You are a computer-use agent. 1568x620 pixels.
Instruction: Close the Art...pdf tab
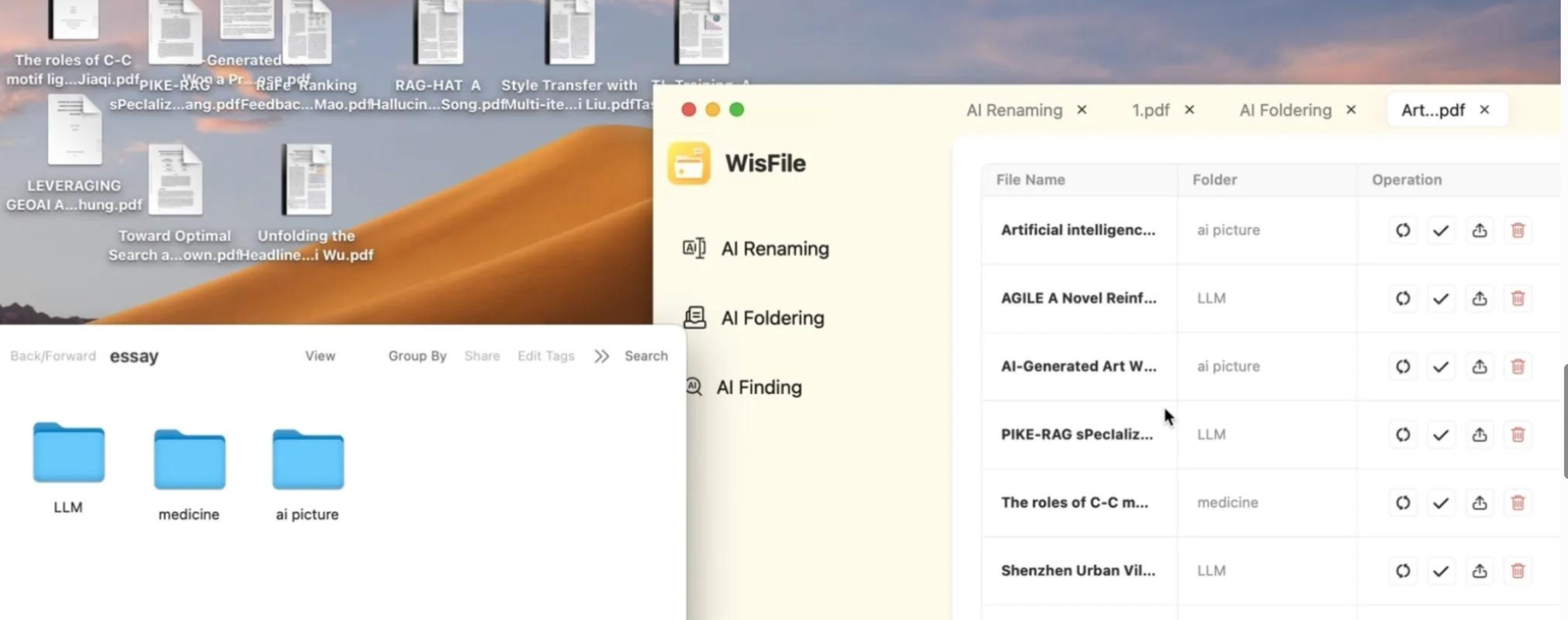click(x=1484, y=110)
